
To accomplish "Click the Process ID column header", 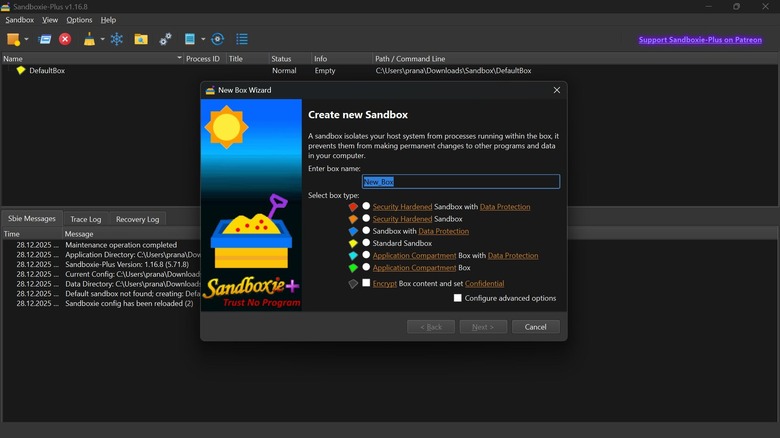I will tap(204, 59).
